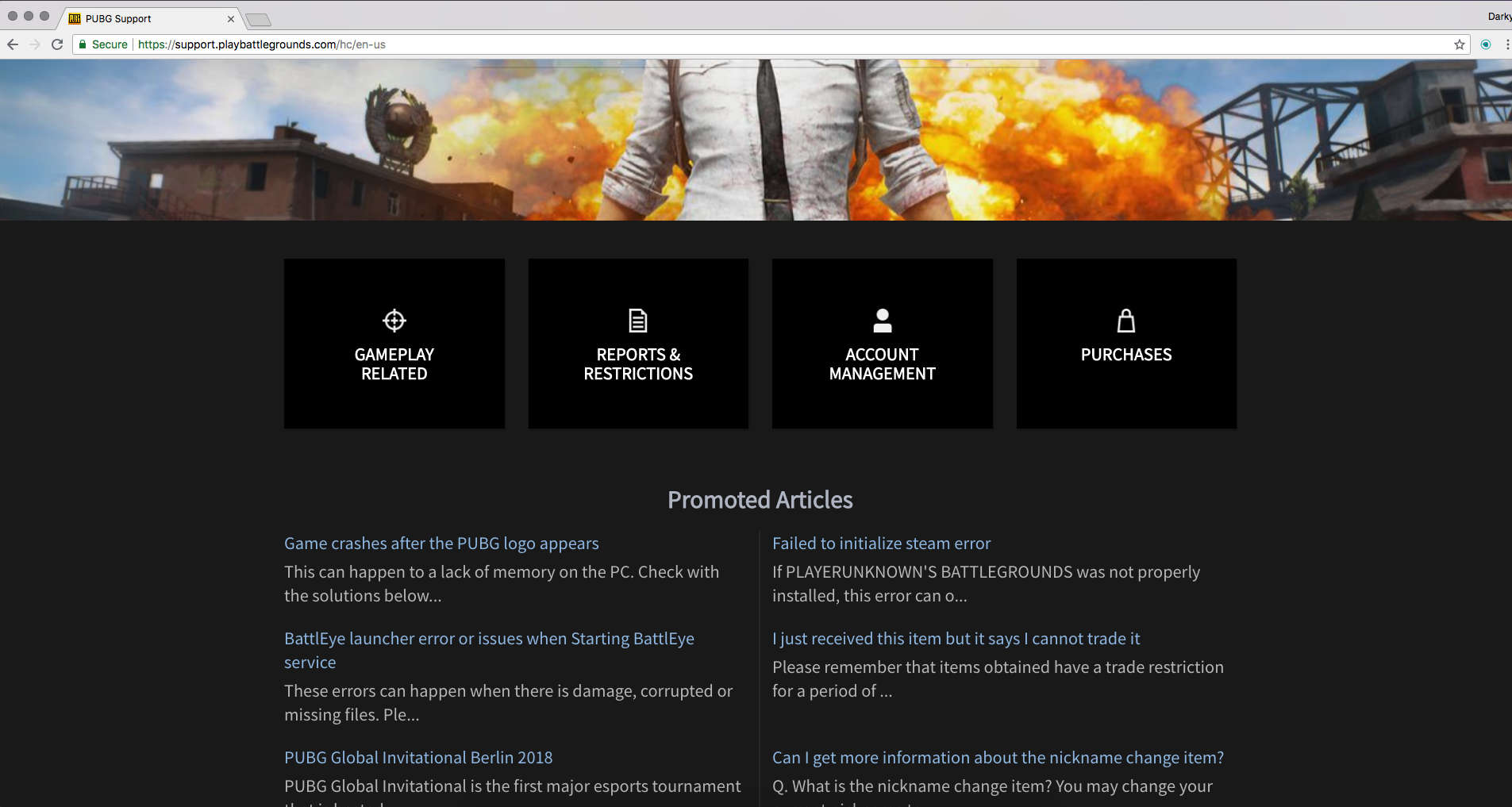Click the browser forward arrow

point(35,44)
